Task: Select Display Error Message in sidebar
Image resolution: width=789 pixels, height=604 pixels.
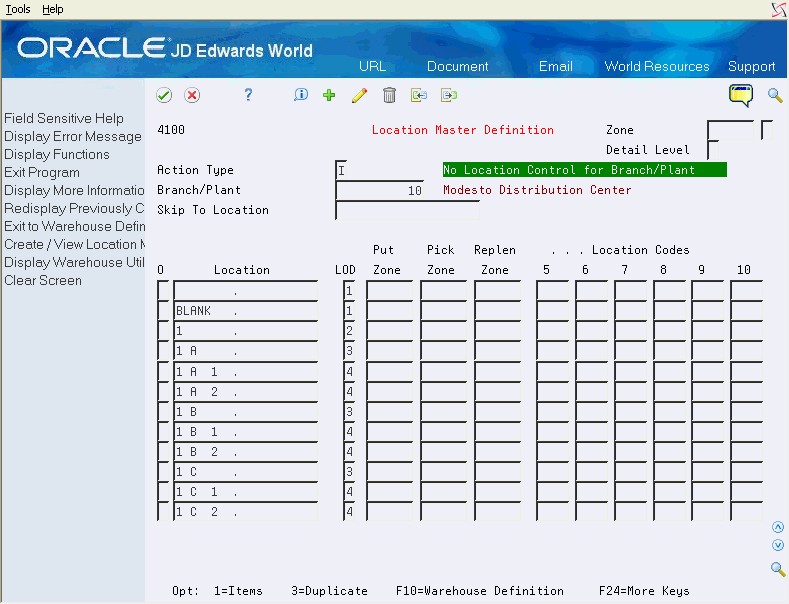Action: point(73,136)
